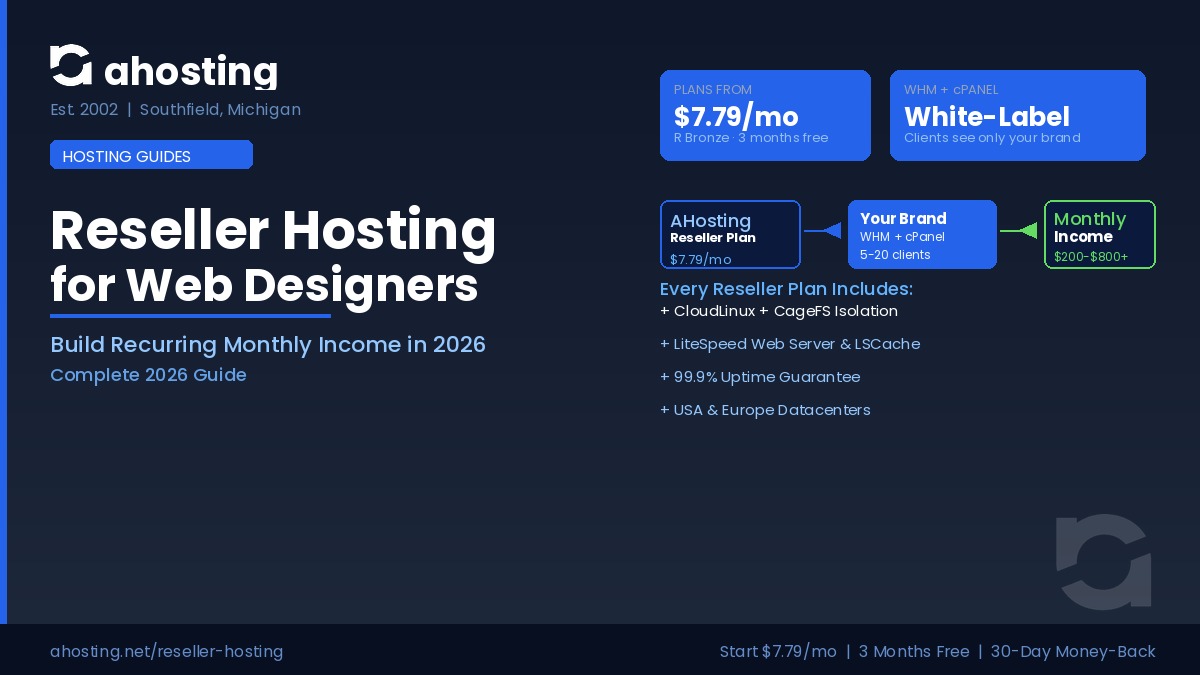
Task: Click the 'Every Reseller Plan Includes:' heading
Action: pos(786,289)
